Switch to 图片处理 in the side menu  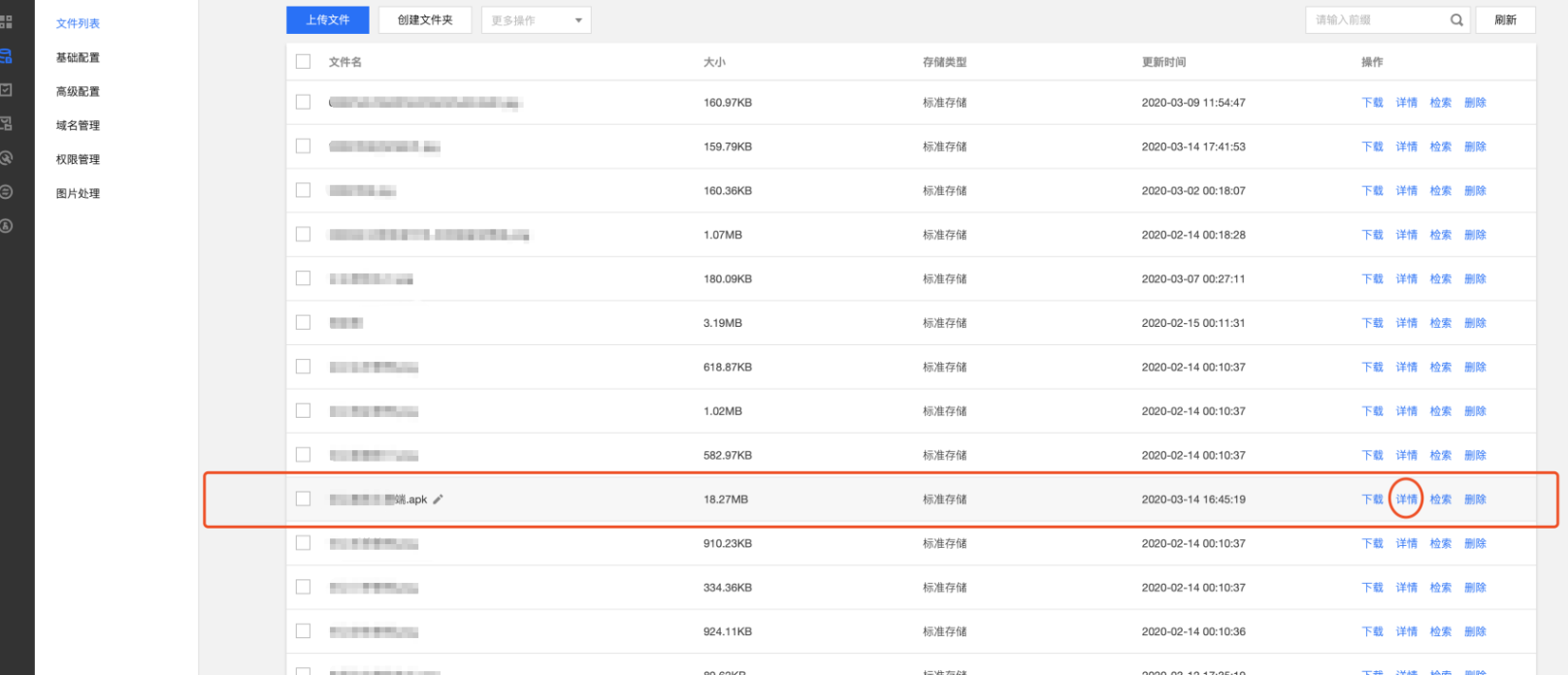(x=78, y=194)
